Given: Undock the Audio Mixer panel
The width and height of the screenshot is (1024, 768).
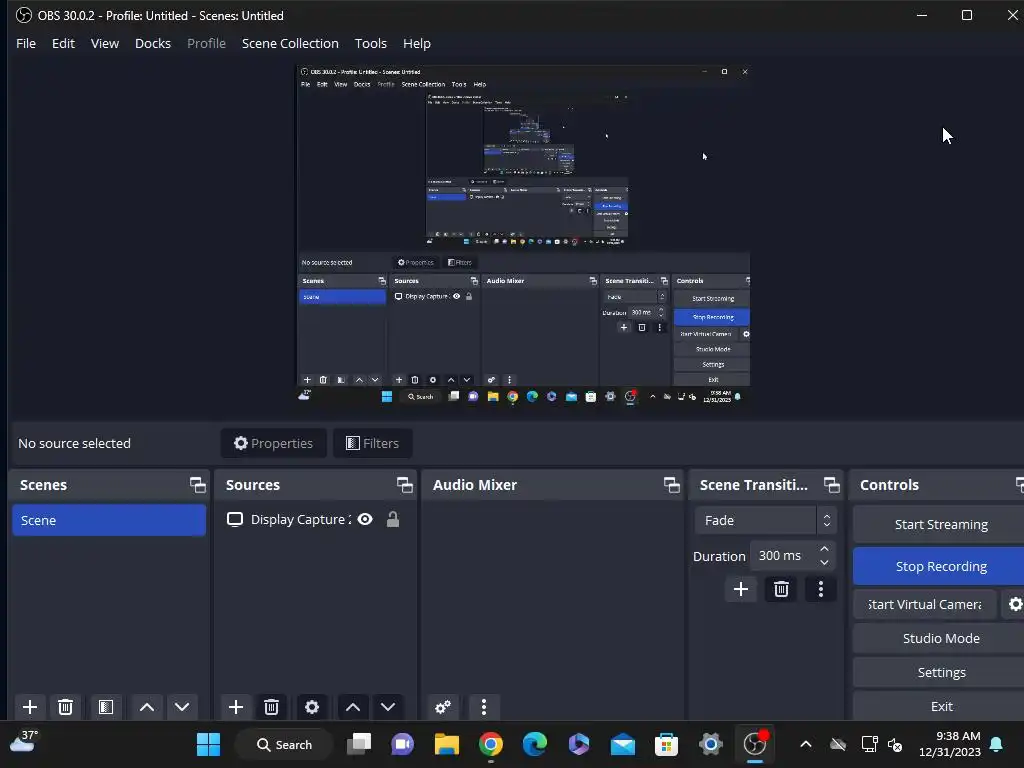Looking at the screenshot, I should click(671, 485).
